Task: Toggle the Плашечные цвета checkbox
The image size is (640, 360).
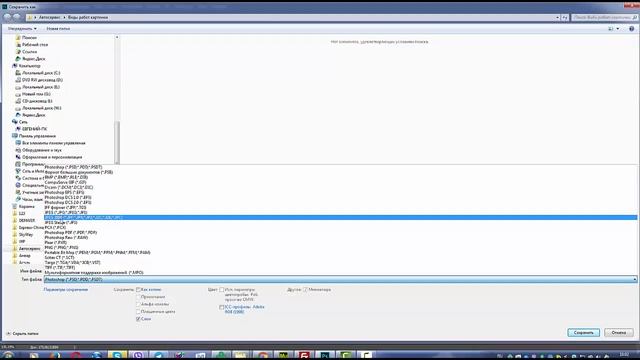Action: coord(138,312)
